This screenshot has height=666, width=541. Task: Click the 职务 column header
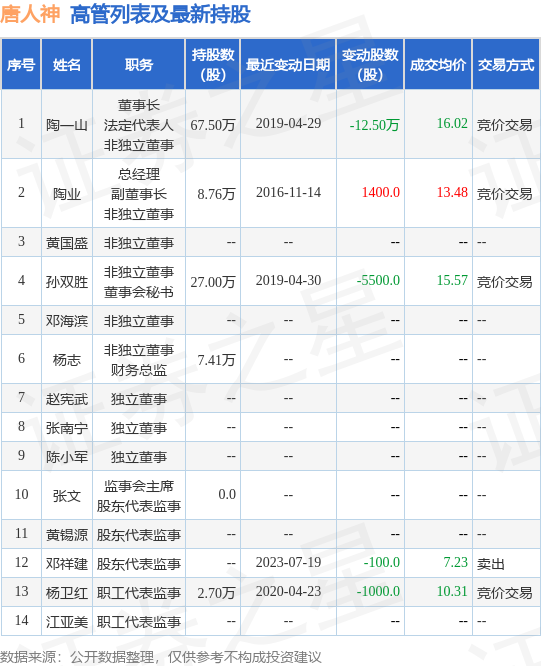[138, 65]
